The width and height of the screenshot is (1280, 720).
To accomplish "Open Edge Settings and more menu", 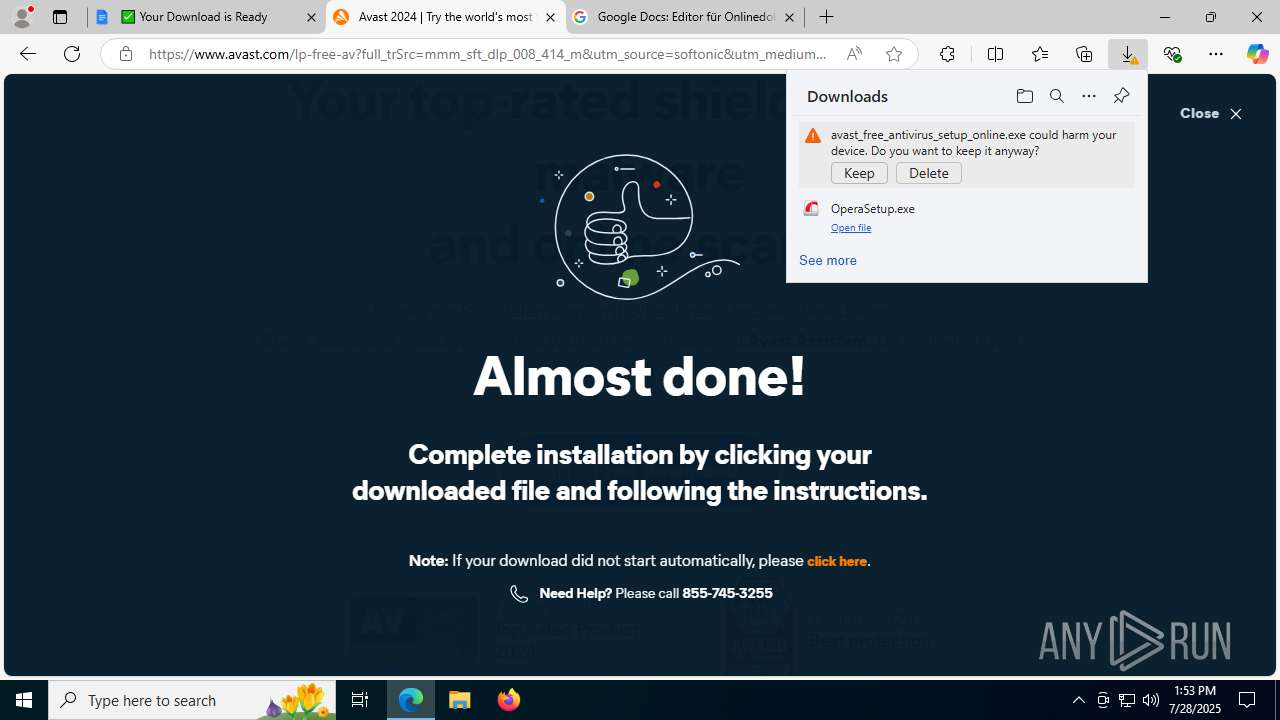I will point(1216,54).
